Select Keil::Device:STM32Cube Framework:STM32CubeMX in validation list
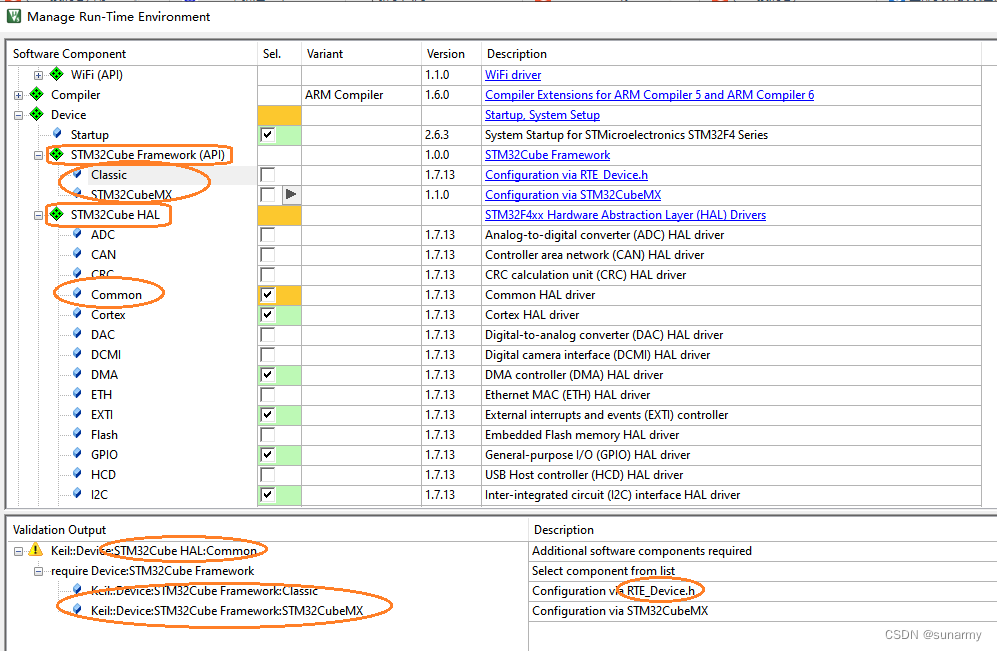 tap(227, 611)
